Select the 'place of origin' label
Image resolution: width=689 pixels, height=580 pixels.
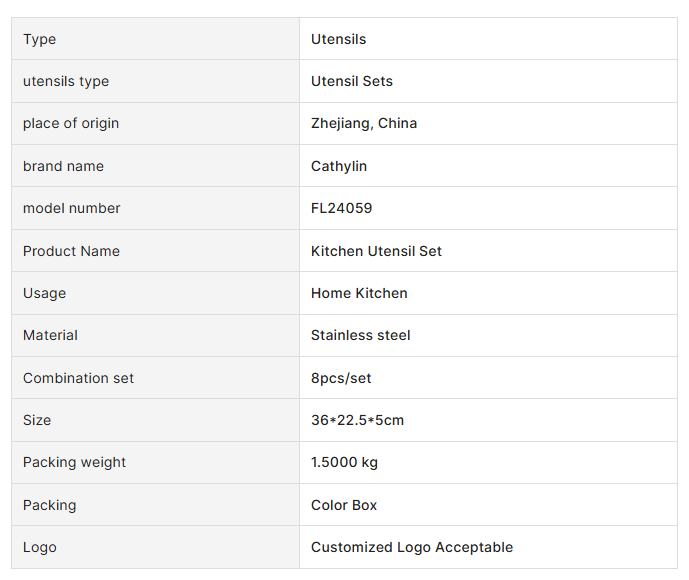71,124
